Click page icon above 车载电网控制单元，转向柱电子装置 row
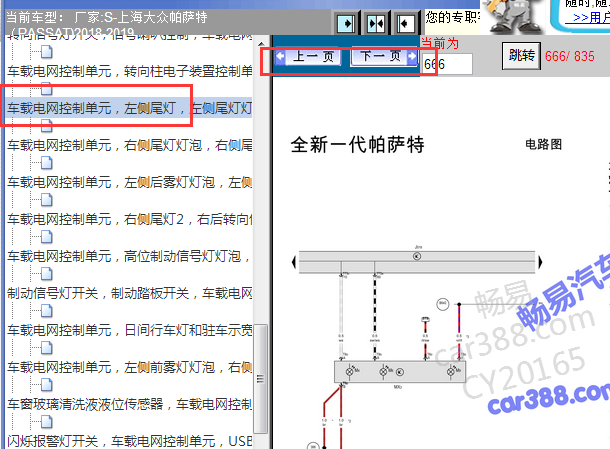 coord(47,52)
